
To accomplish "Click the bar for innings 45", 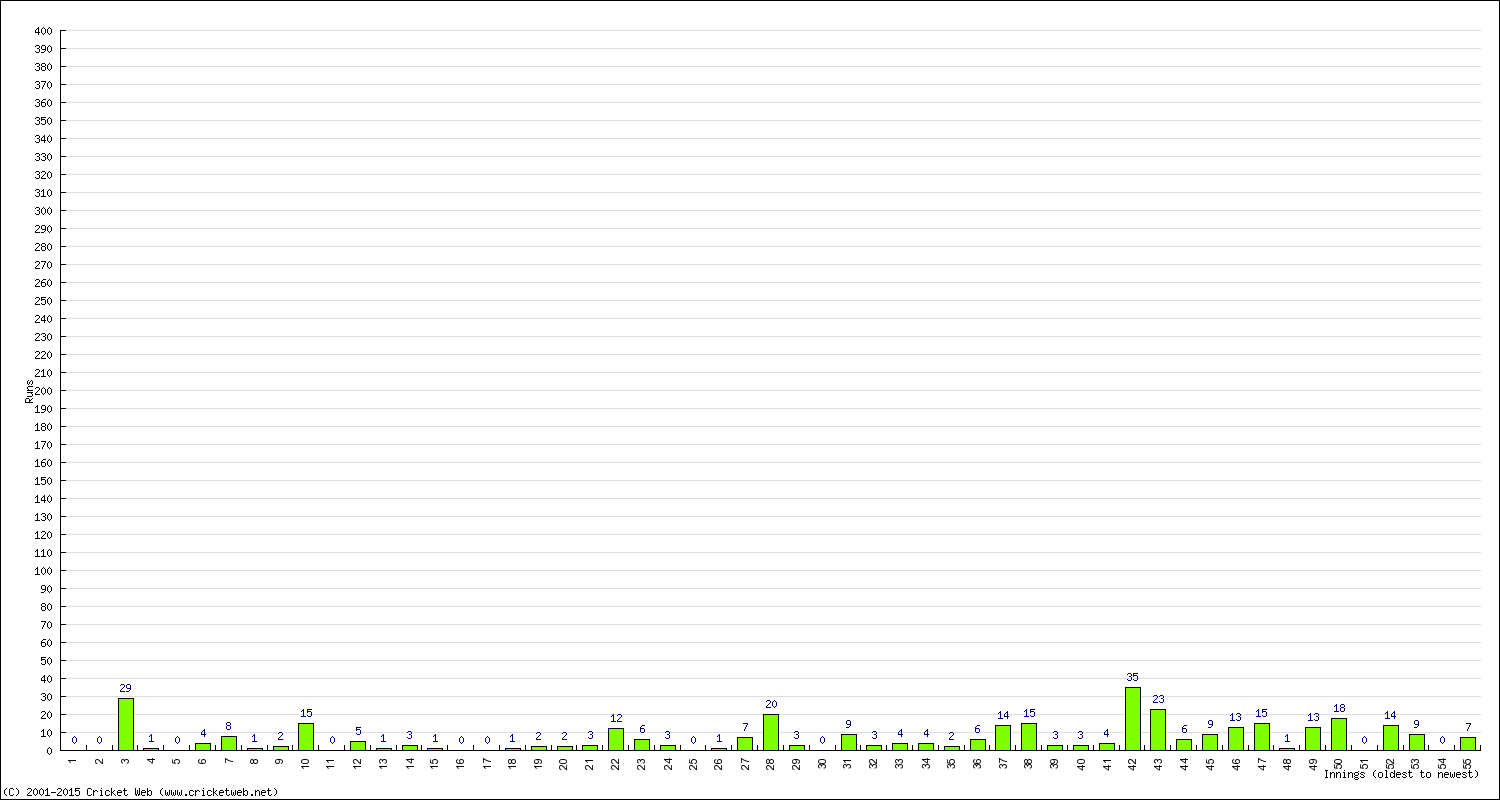I will pos(1210,742).
